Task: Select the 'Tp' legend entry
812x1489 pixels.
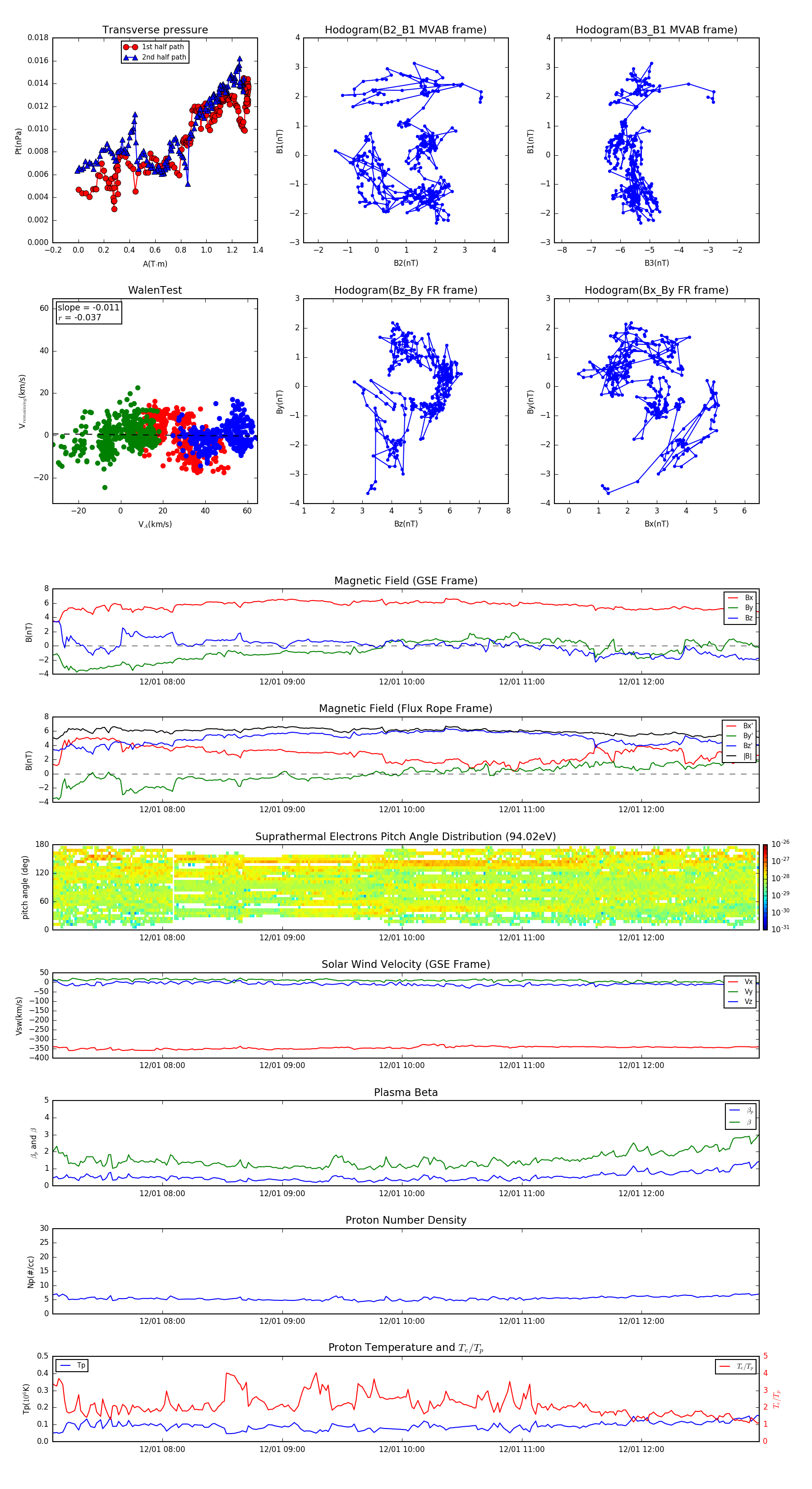Action: click(x=72, y=1365)
